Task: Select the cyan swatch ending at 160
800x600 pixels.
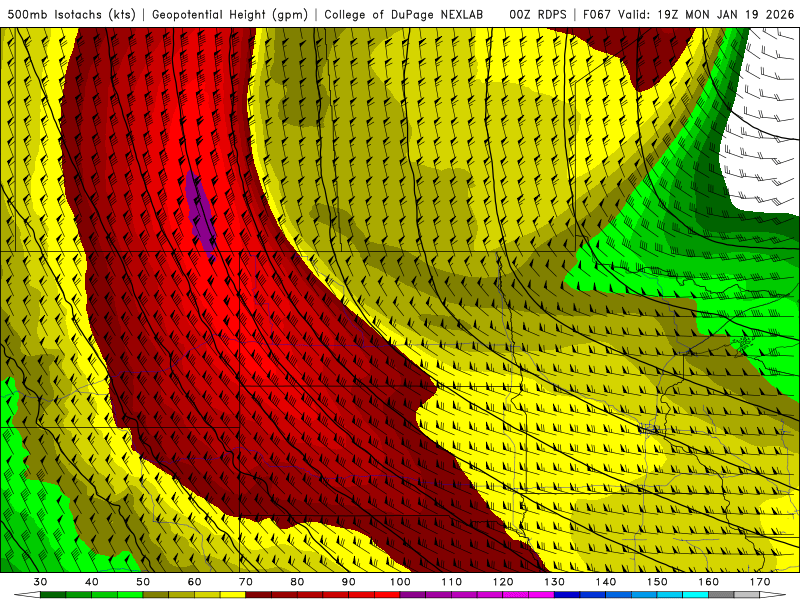Action: [x=695, y=594]
